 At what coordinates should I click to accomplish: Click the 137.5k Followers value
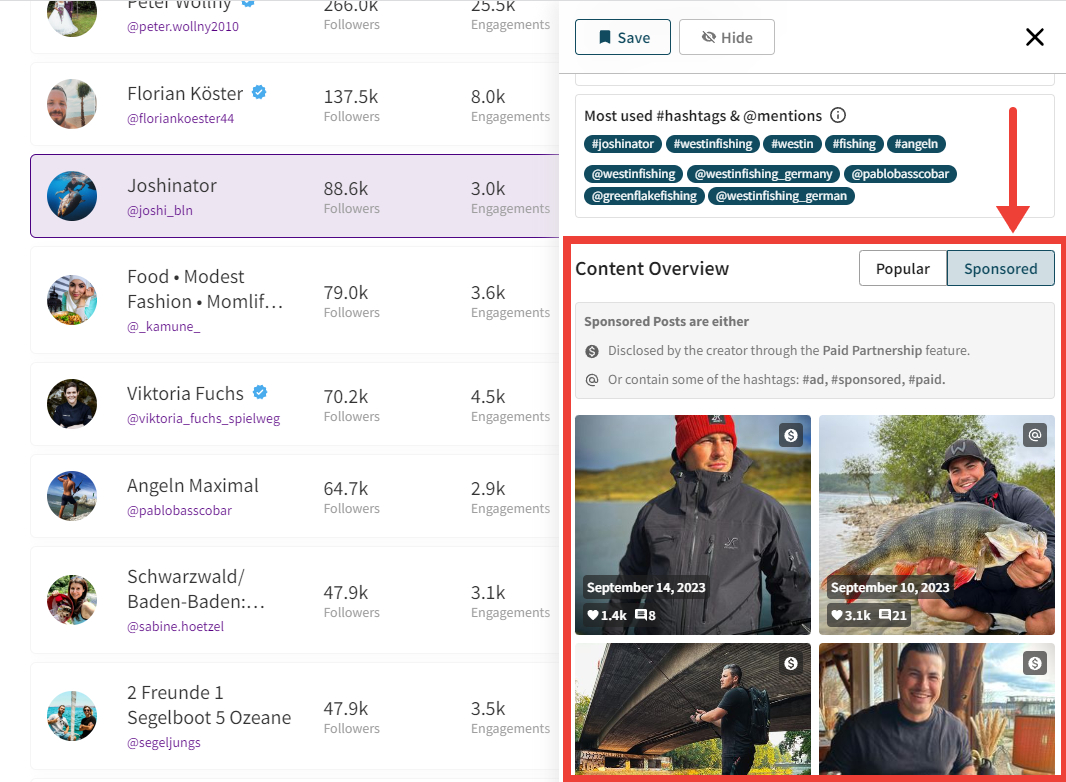pos(351,97)
